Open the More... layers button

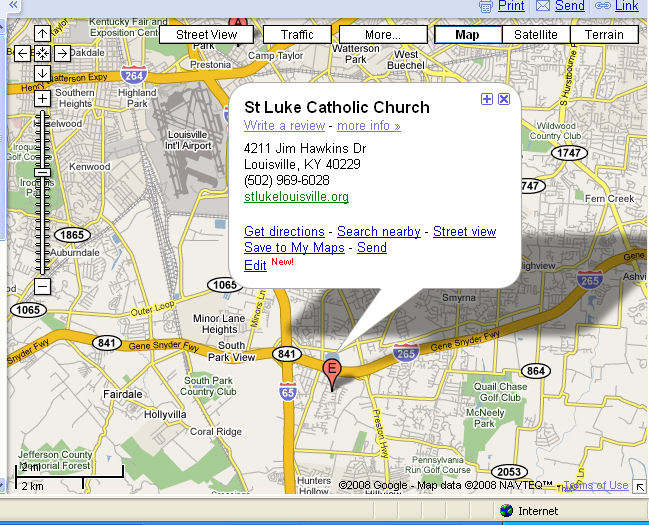[x=383, y=34]
